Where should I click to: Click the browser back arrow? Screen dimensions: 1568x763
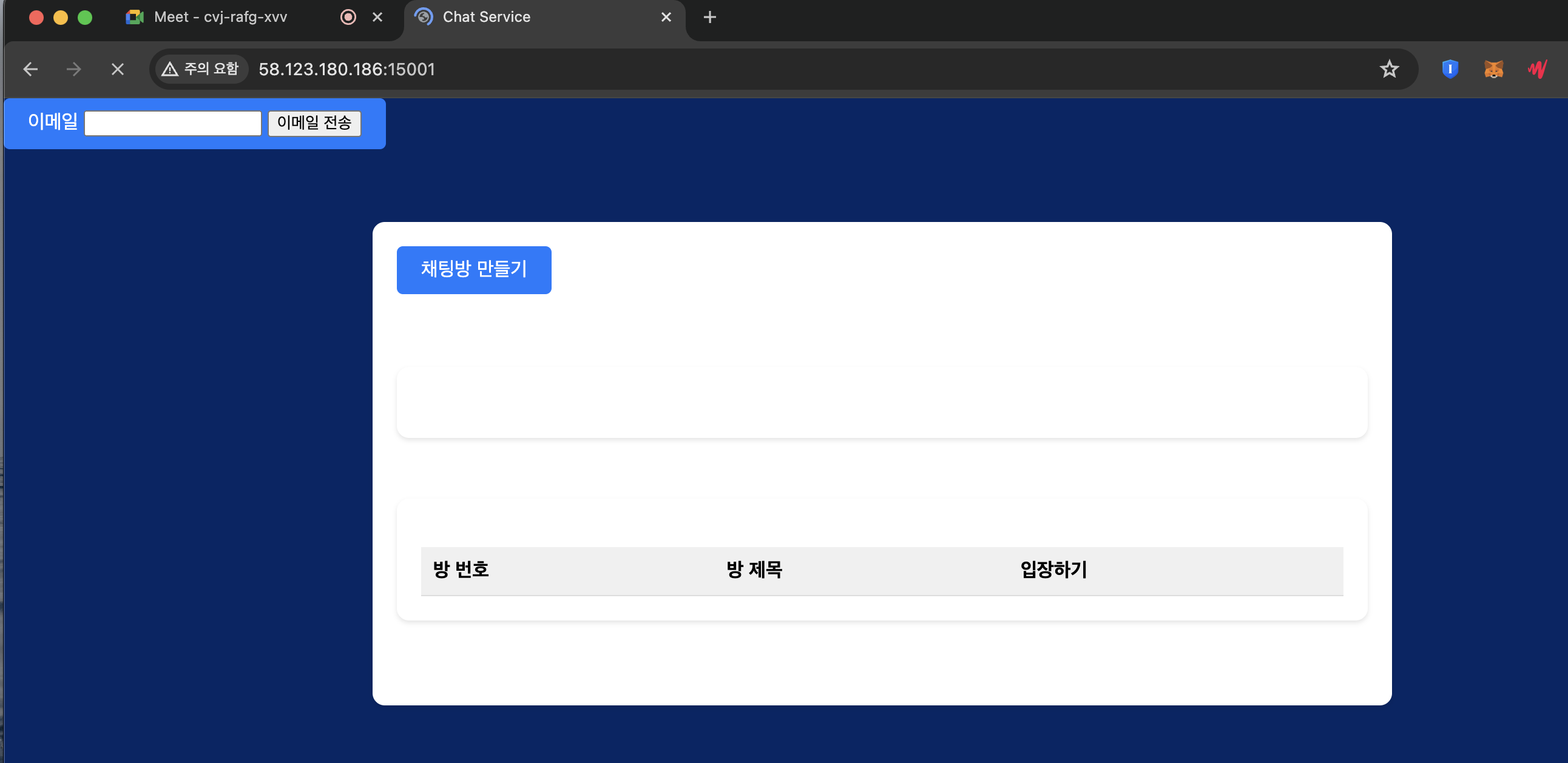(30, 69)
